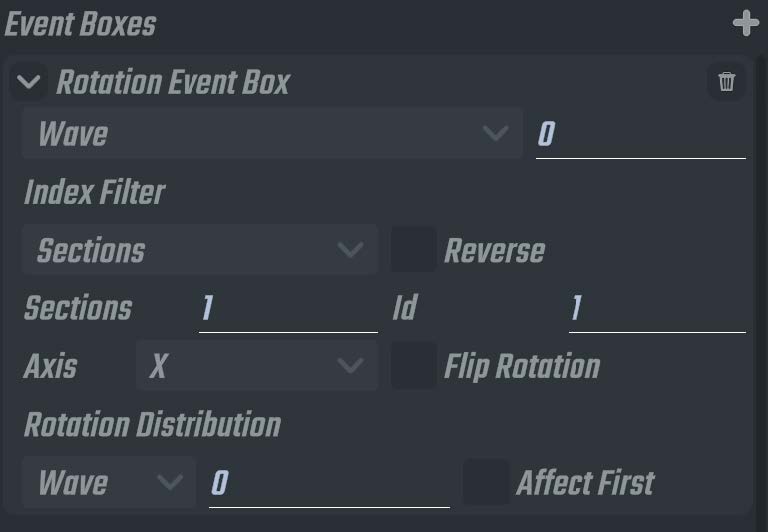Enable the Affect First checkbox
Image resolution: width=768 pixels, height=532 pixels.
(x=486, y=482)
